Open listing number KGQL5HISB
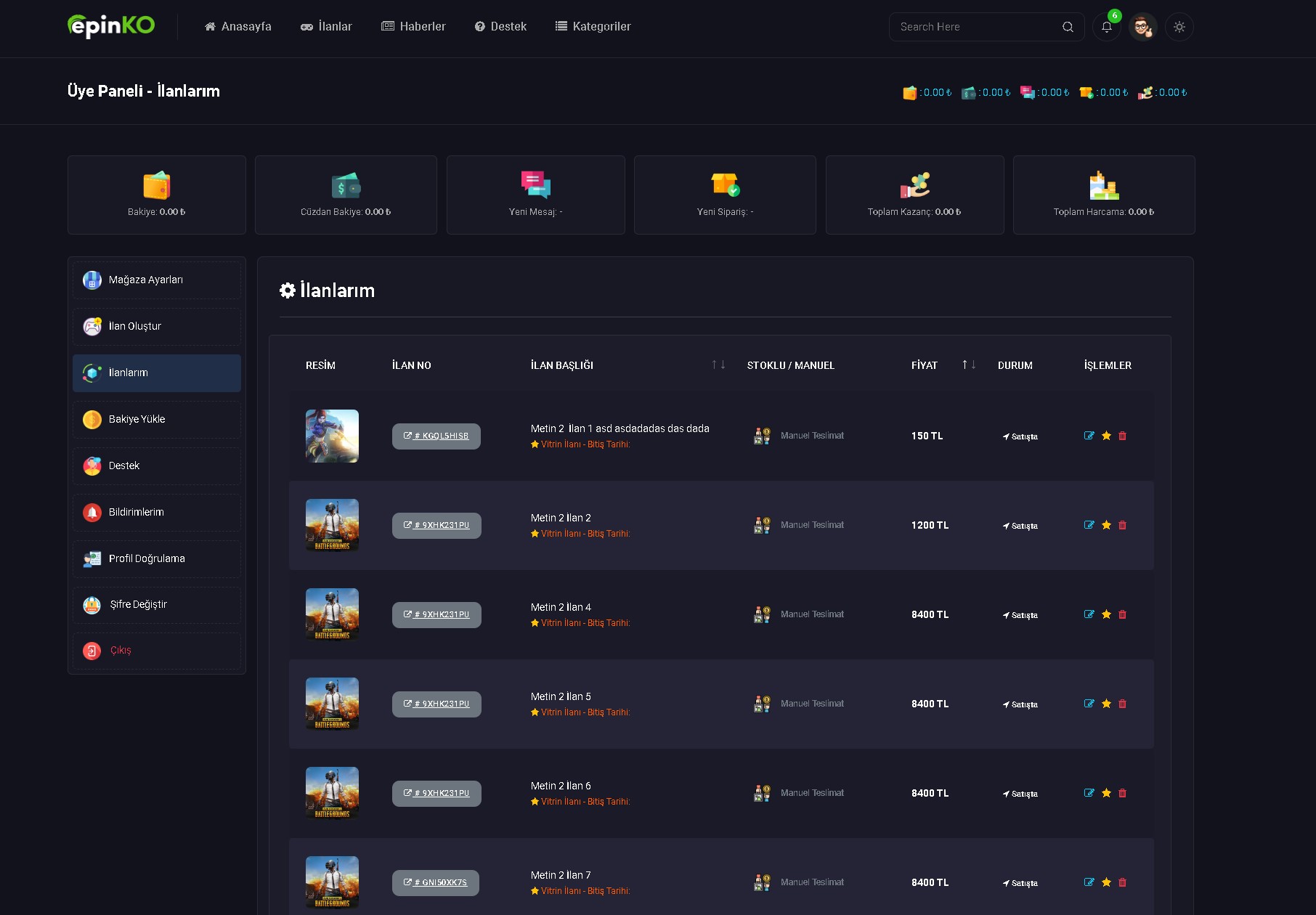1316x915 pixels. [x=436, y=436]
